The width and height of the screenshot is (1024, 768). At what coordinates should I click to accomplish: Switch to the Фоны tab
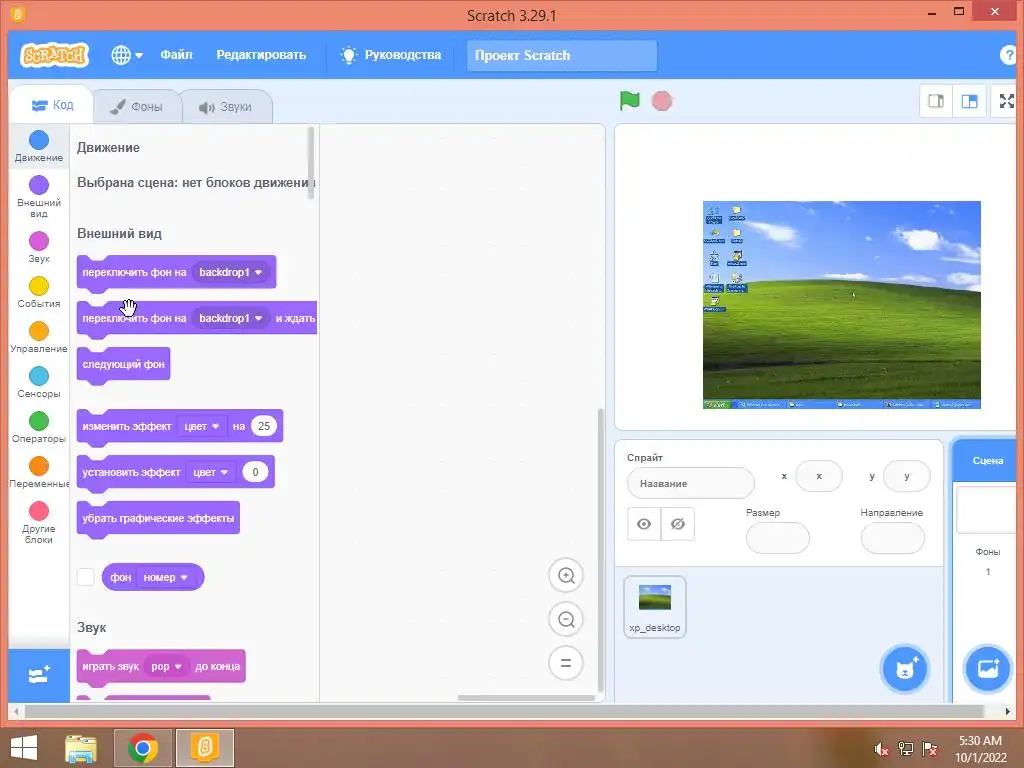pos(136,106)
